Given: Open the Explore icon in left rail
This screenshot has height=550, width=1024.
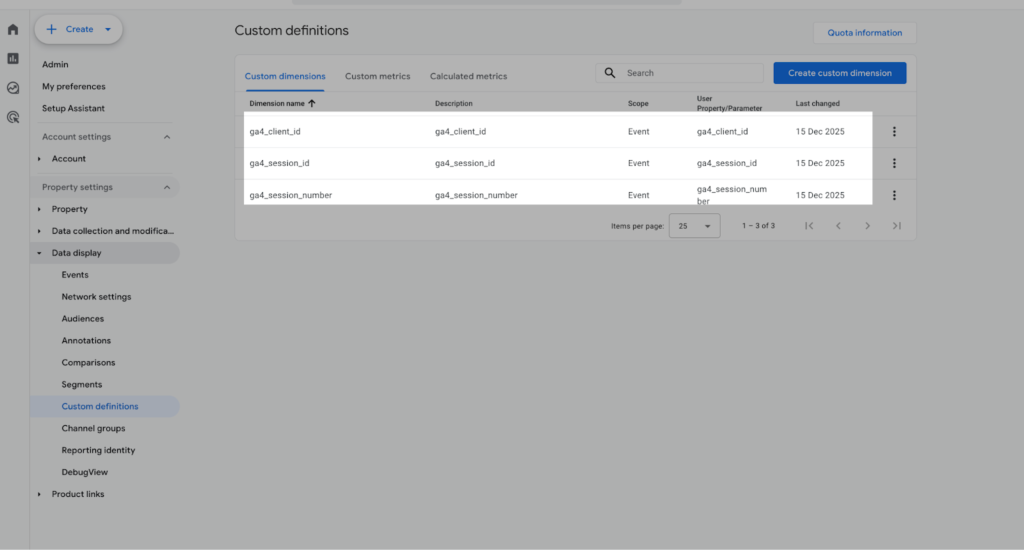Looking at the screenshot, I should (13, 88).
